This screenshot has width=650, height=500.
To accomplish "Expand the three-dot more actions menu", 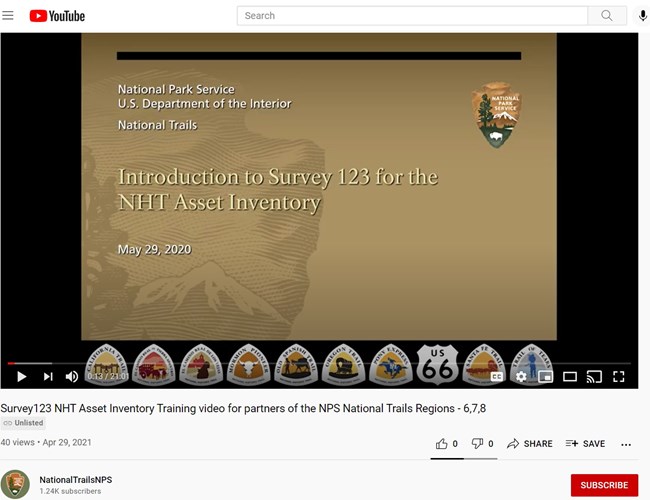I will click(626, 444).
